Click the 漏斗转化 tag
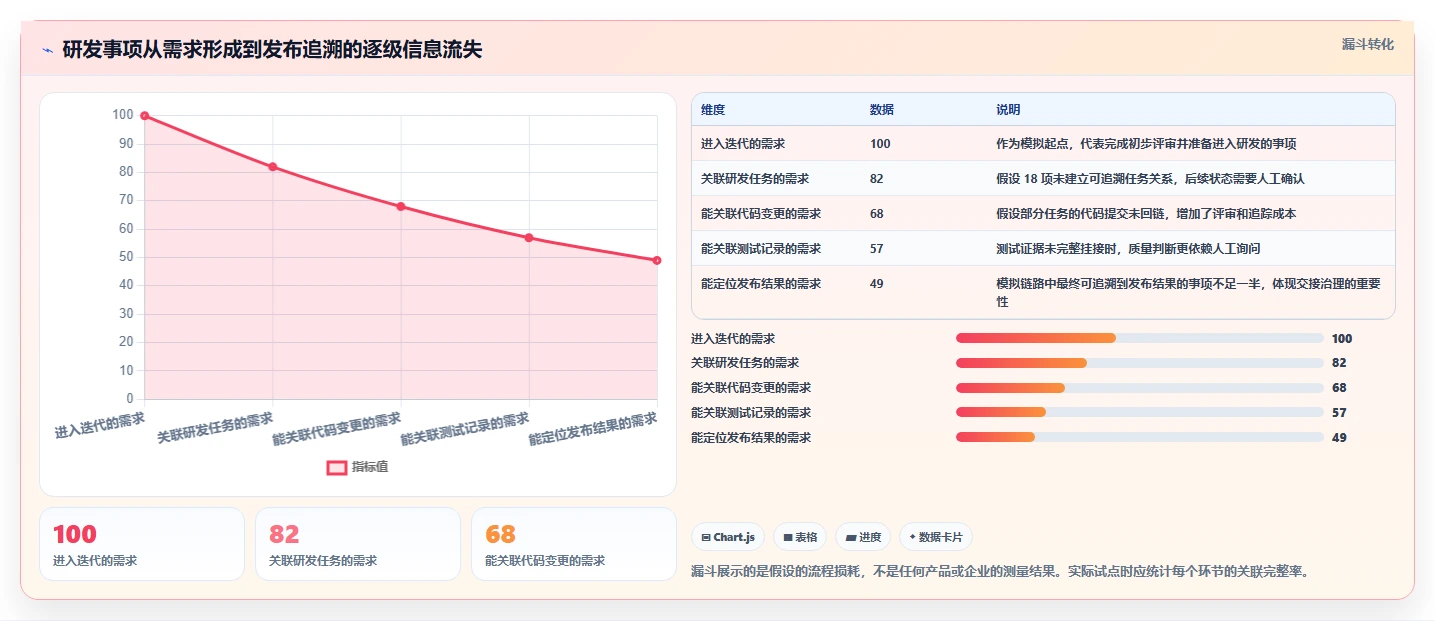 (1367, 44)
